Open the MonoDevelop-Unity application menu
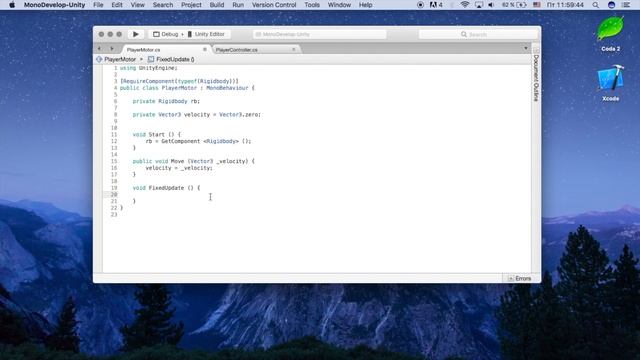The image size is (640, 360). pyautogui.click(x=54, y=5)
